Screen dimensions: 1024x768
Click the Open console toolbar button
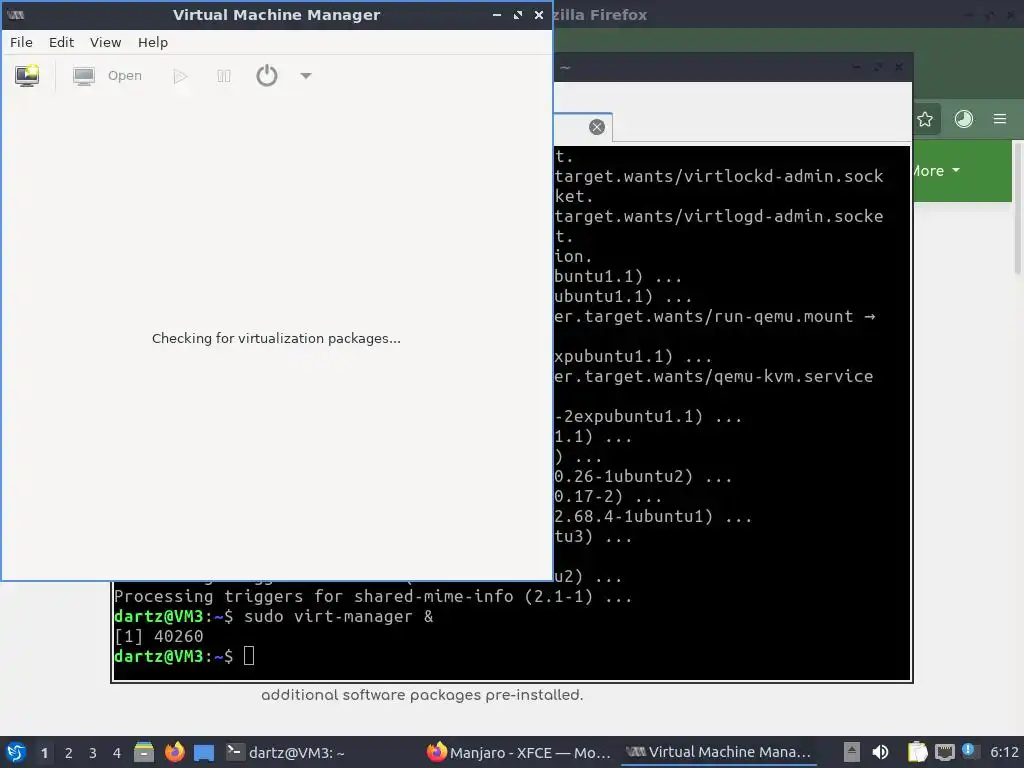coord(107,76)
